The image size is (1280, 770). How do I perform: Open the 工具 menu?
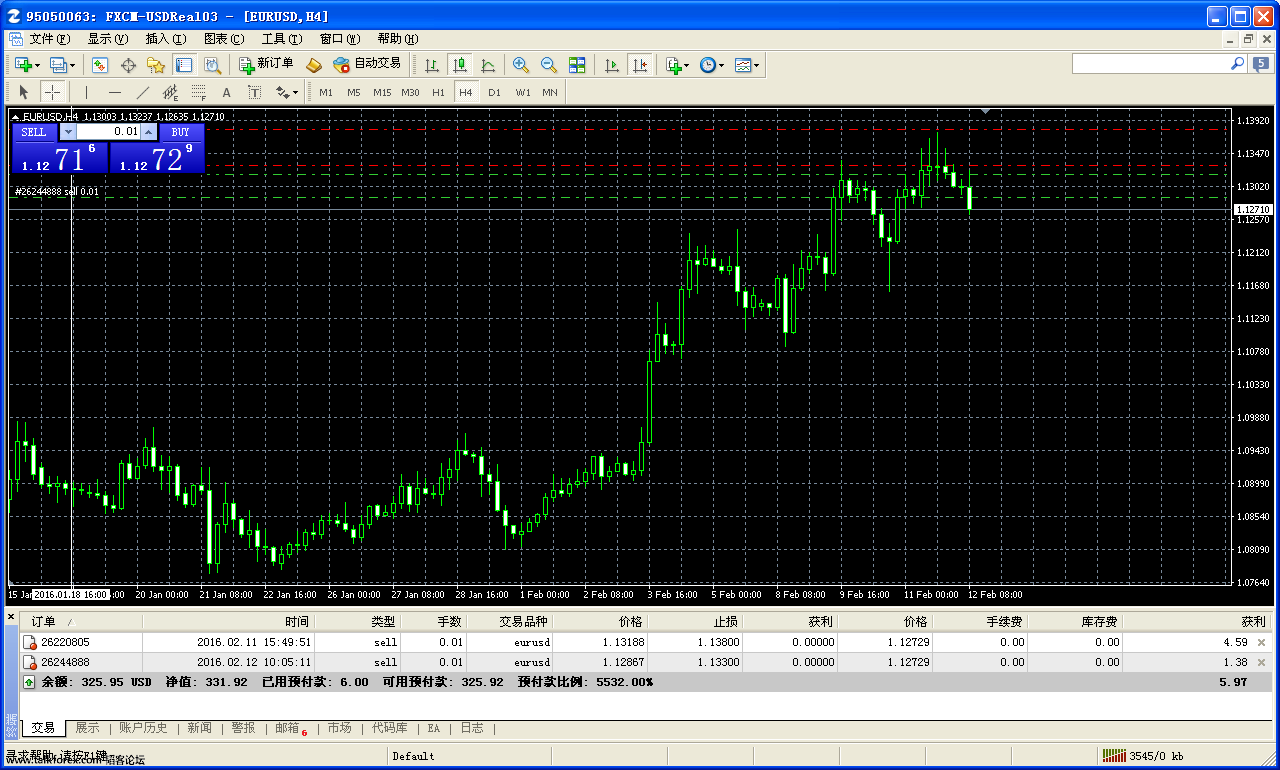[x=281, y=39]
